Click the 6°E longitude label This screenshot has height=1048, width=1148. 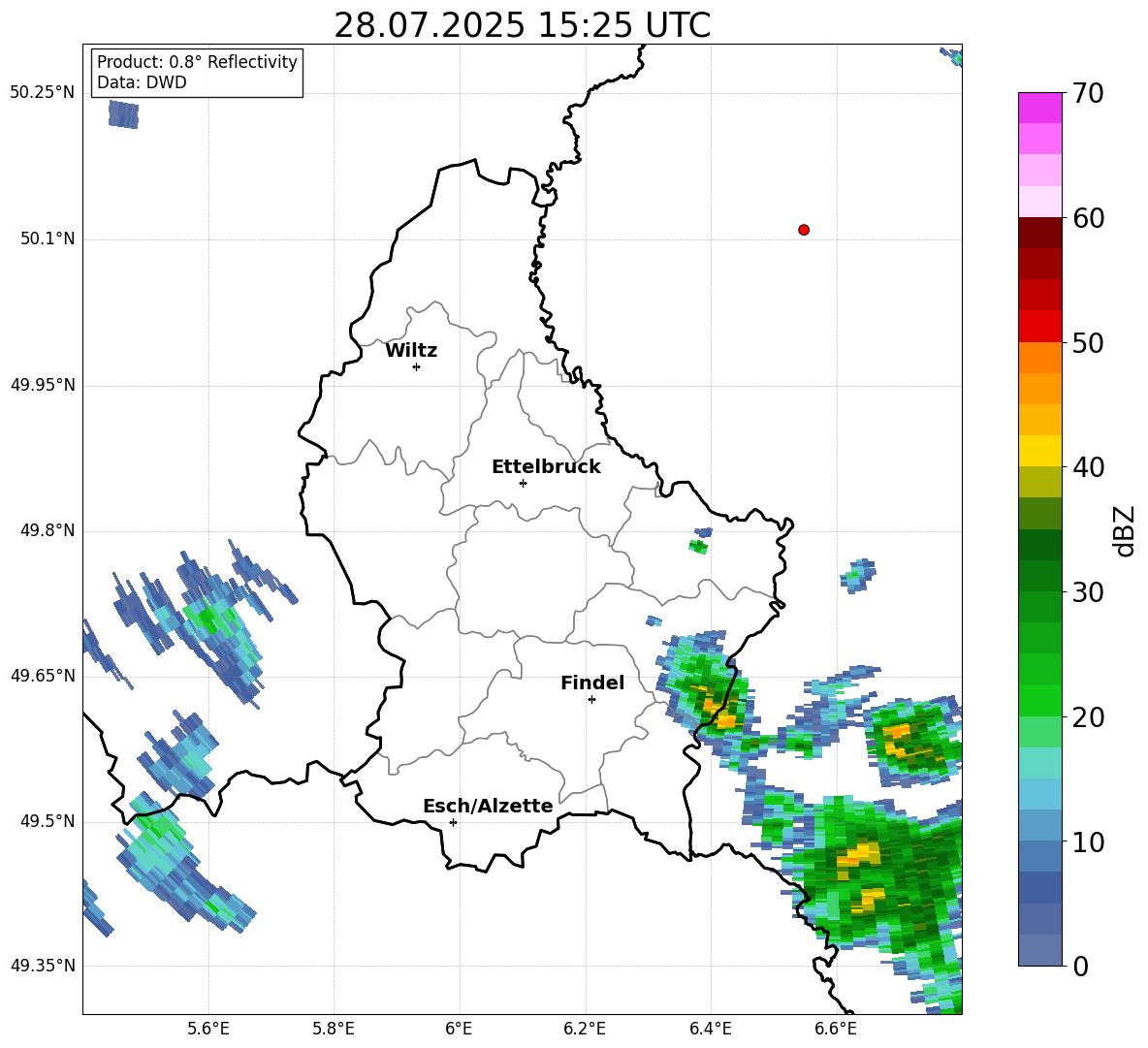[x=459, y=1029]
